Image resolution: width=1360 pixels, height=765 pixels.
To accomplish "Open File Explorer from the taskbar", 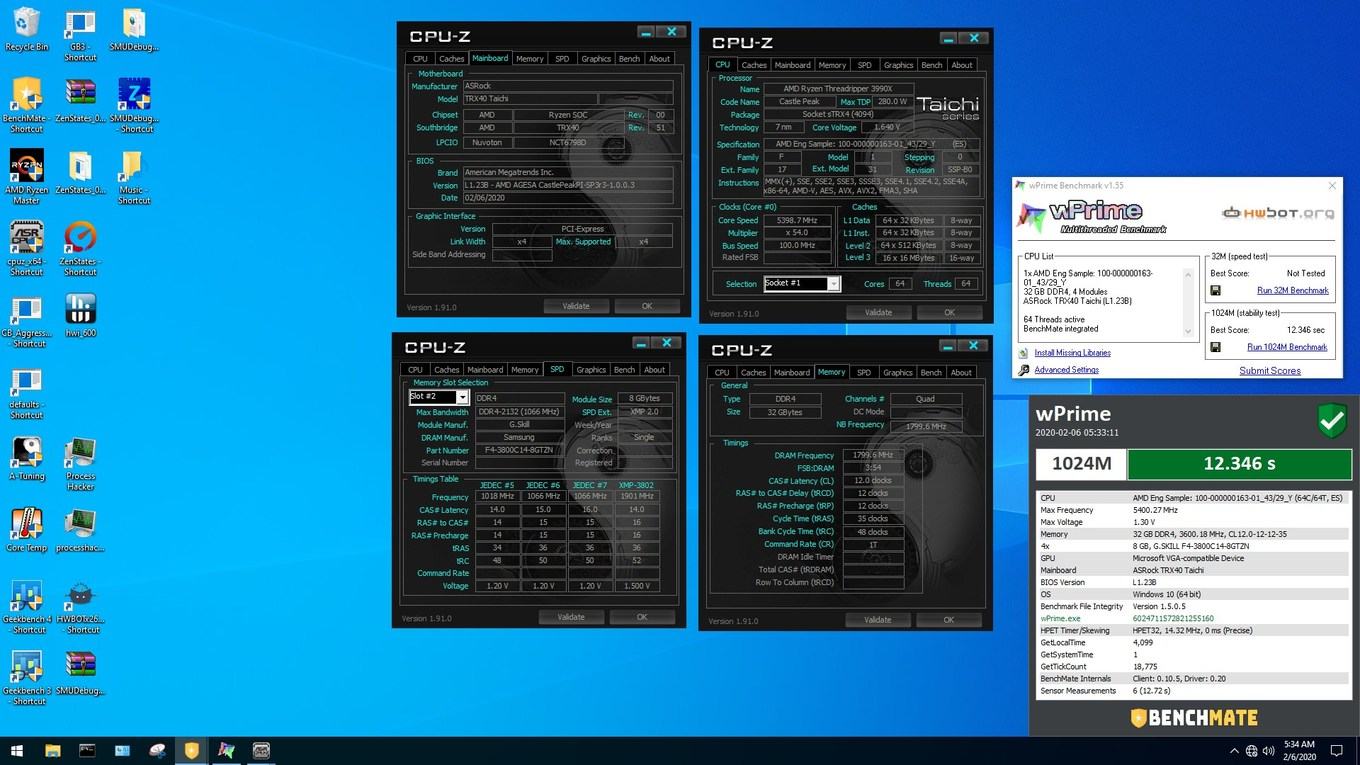I will click(53, 750).
